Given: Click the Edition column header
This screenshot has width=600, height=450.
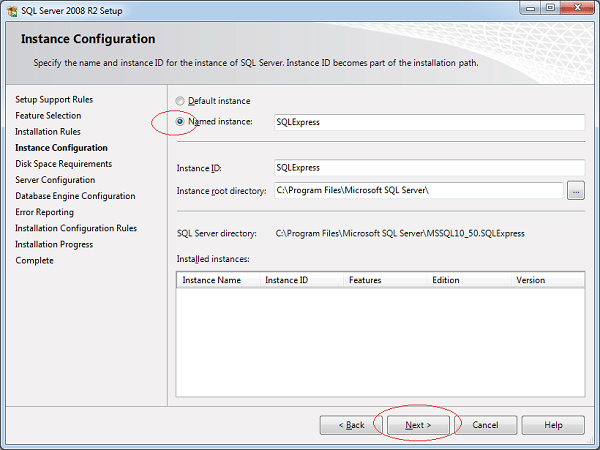Looking at the screenshot, I should 469,280.
